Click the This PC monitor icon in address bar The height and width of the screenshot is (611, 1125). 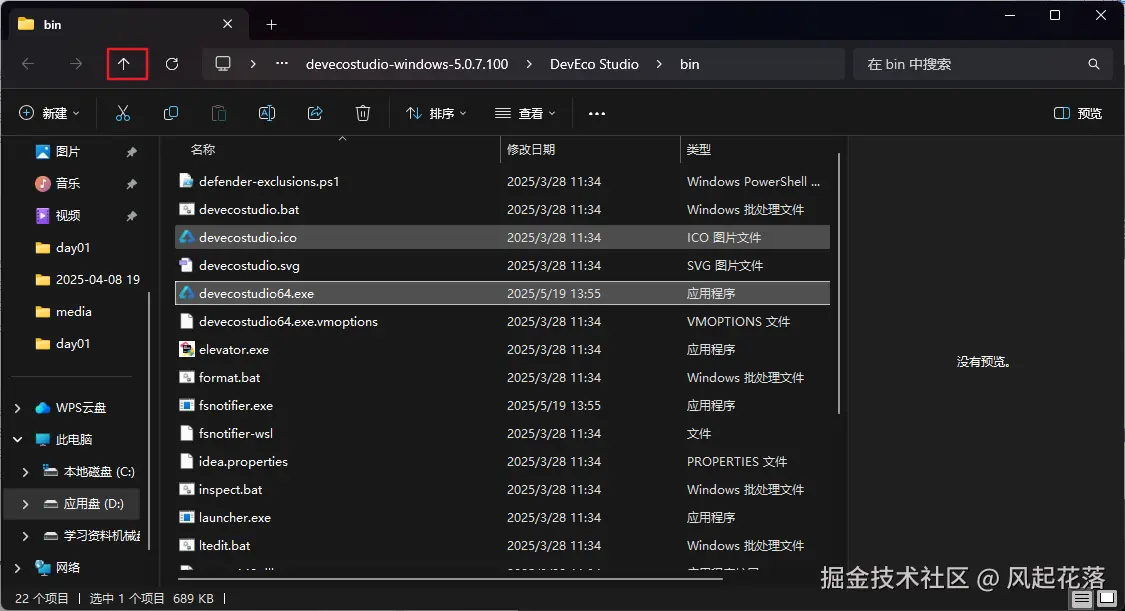pyautogui.click(x=223, y=64)
